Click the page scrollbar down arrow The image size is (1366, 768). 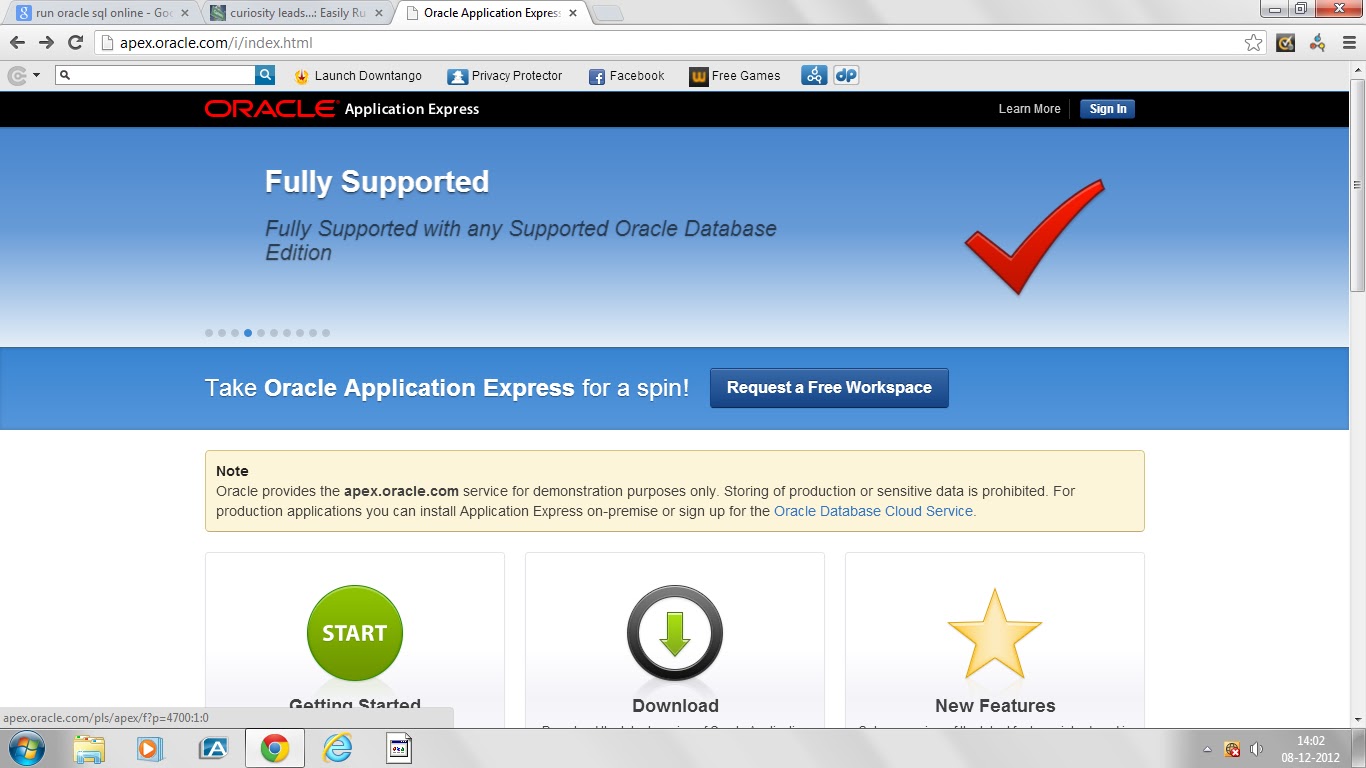1357,718
